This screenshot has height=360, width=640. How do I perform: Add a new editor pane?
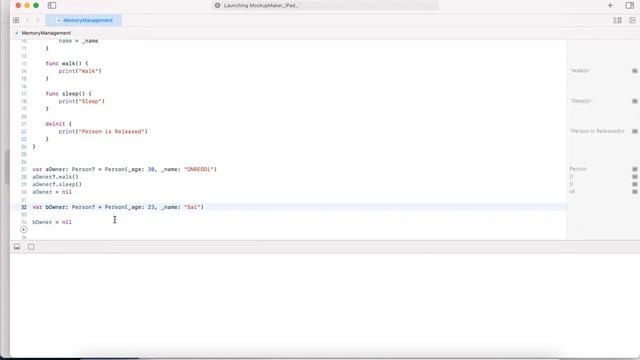tap(632, 20)
